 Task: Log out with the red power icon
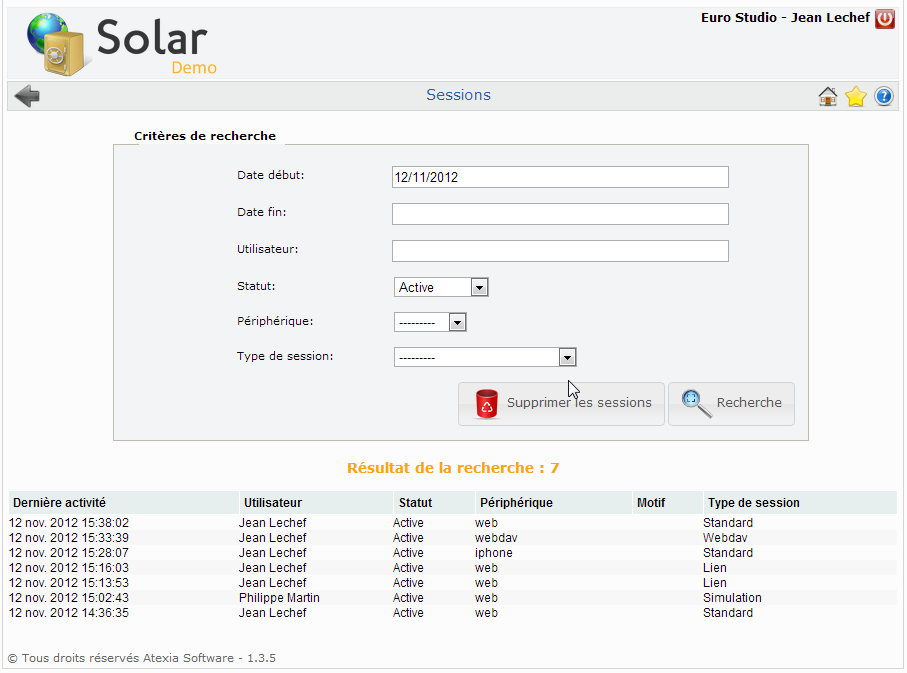pos(884,19)
